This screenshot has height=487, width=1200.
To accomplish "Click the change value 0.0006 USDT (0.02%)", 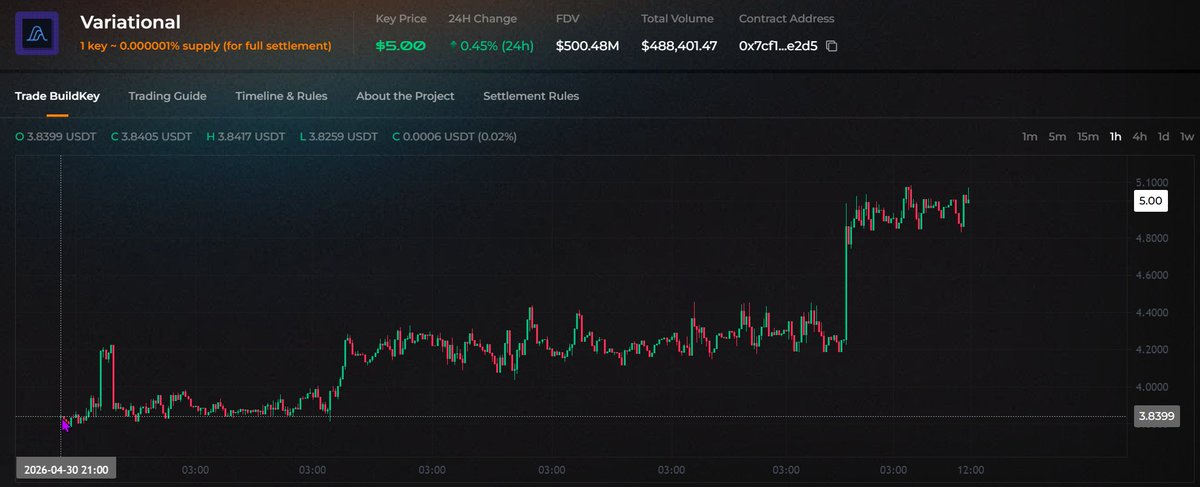I will (x=454, y=137).
